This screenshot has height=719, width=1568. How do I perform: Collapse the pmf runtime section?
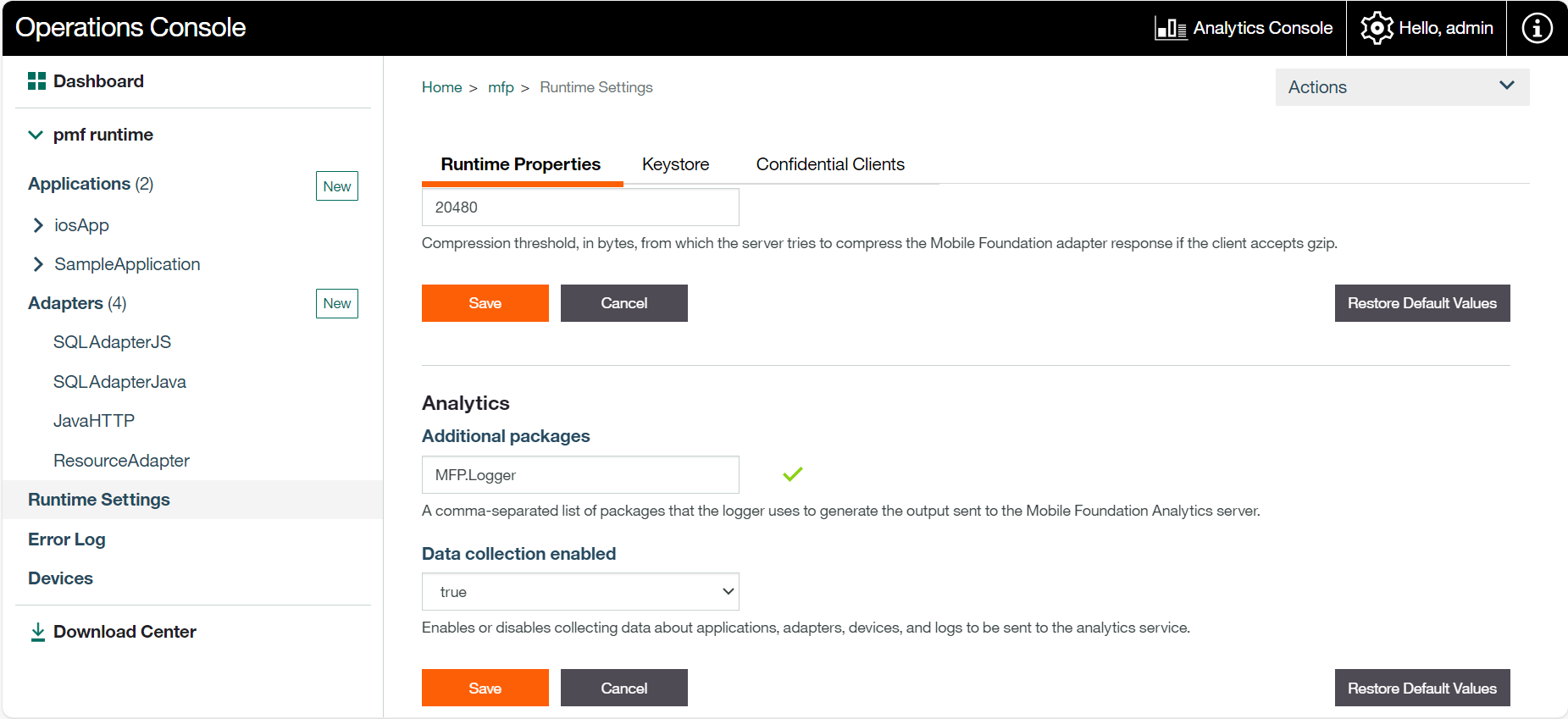[x=36, y=136]
